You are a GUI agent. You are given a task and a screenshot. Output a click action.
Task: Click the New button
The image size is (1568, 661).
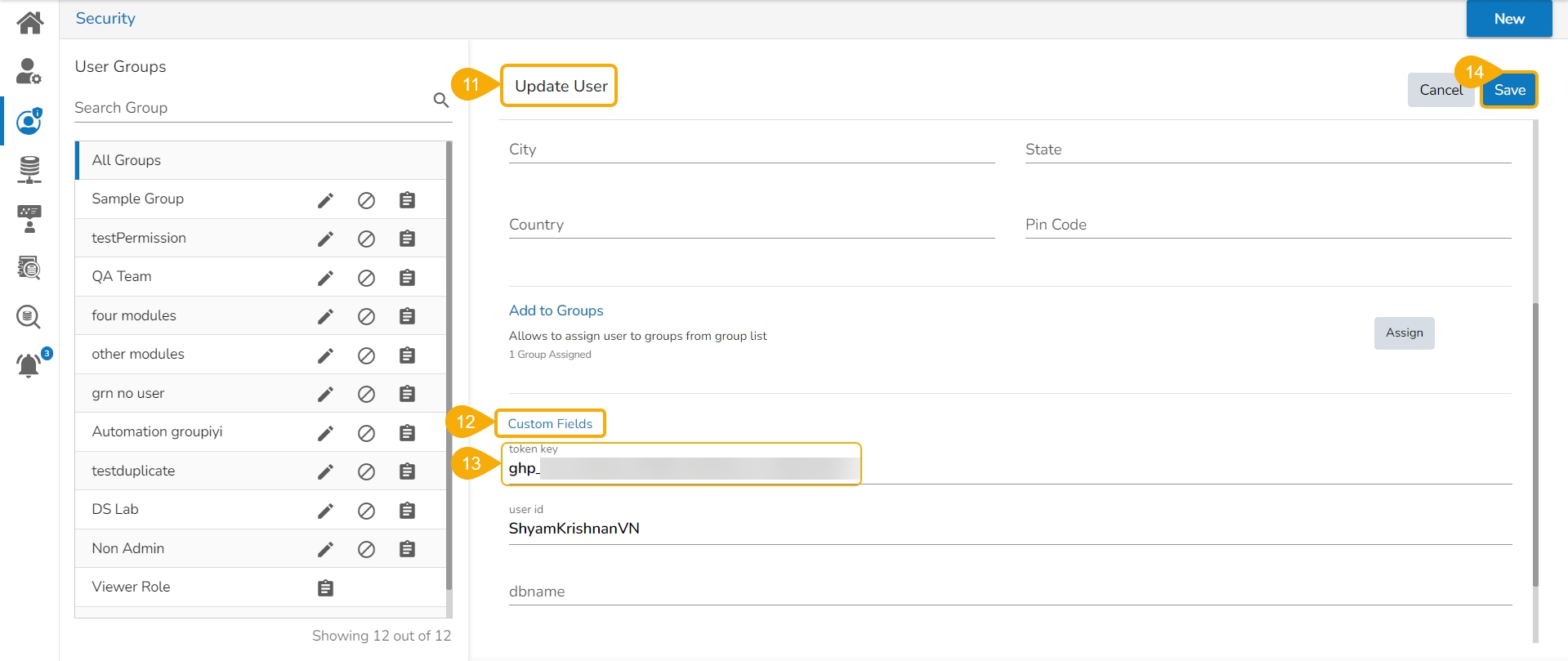coord(1508,19)
